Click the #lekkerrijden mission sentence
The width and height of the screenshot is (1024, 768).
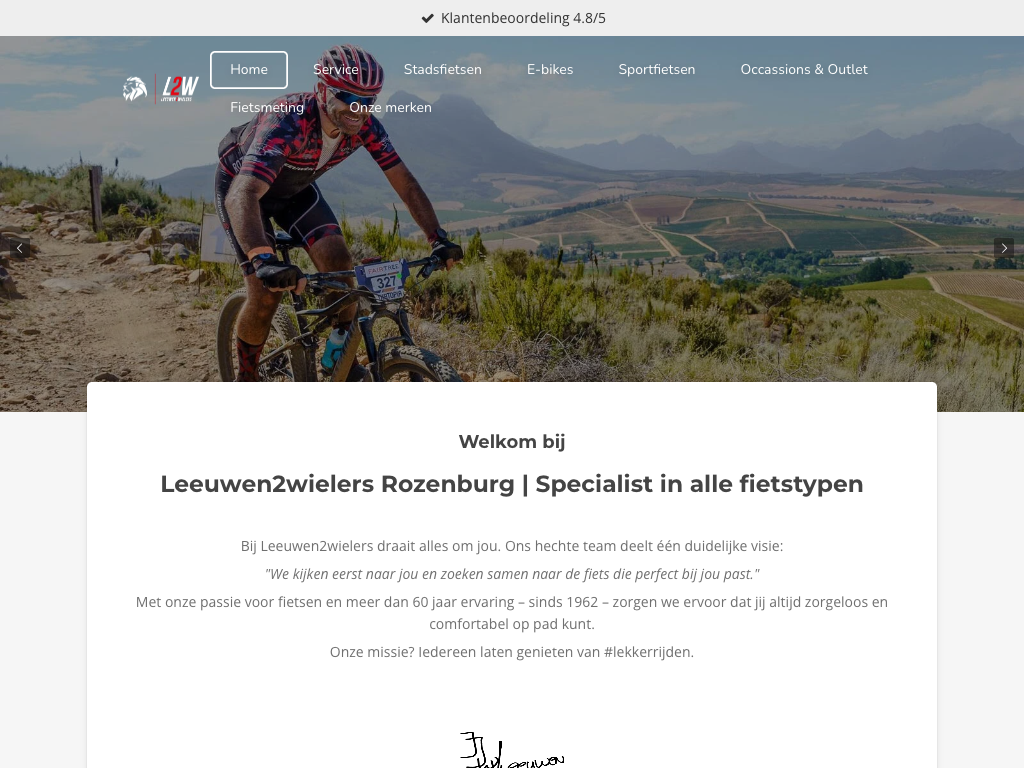point(512,652)
